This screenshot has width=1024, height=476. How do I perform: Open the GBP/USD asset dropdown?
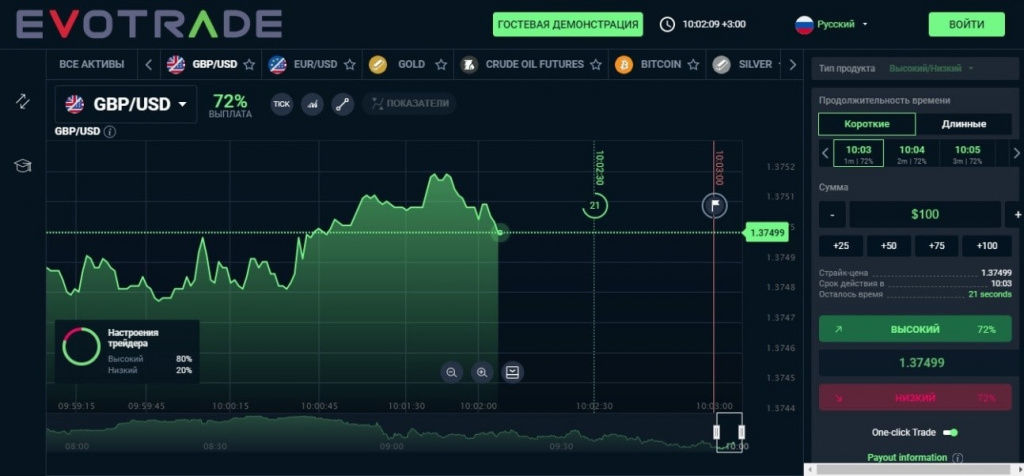[x=126, y=104]
